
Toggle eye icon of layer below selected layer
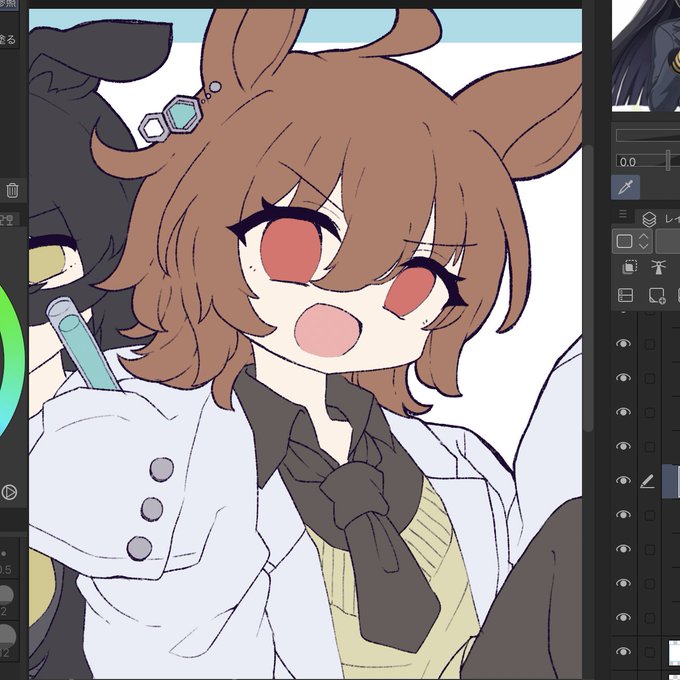click(x=623, y=515)
